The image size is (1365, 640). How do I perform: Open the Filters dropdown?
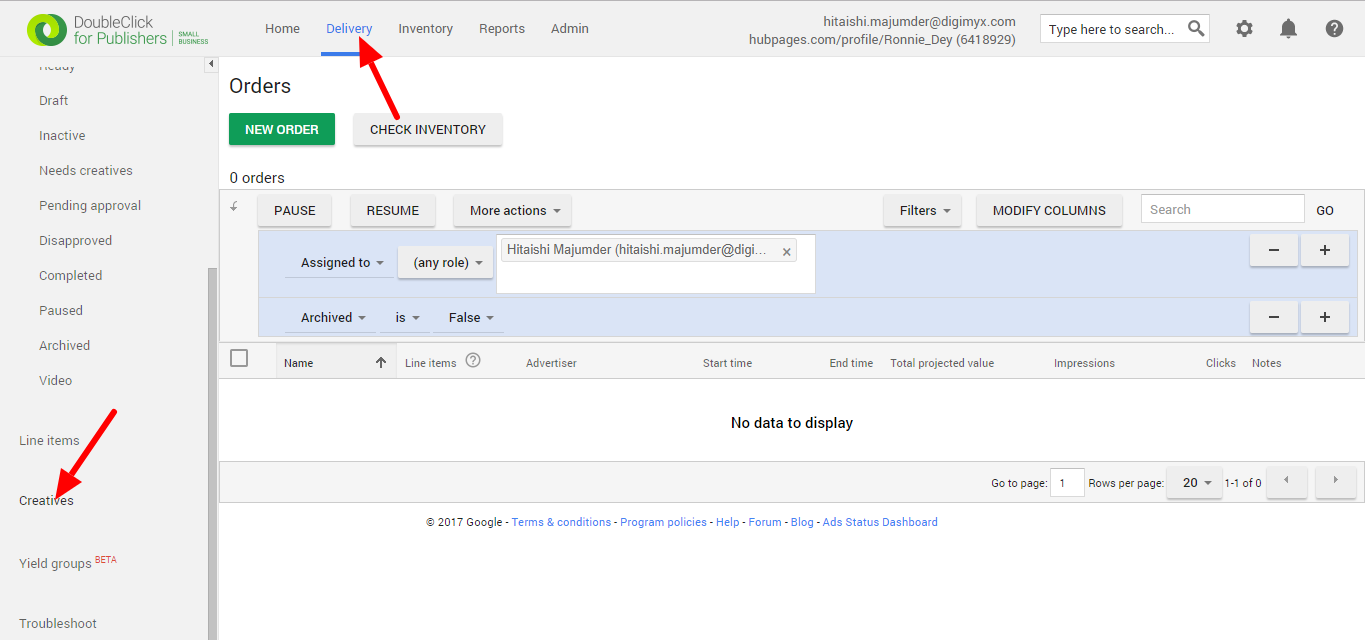pyautogui.click(x=922, y=210)
